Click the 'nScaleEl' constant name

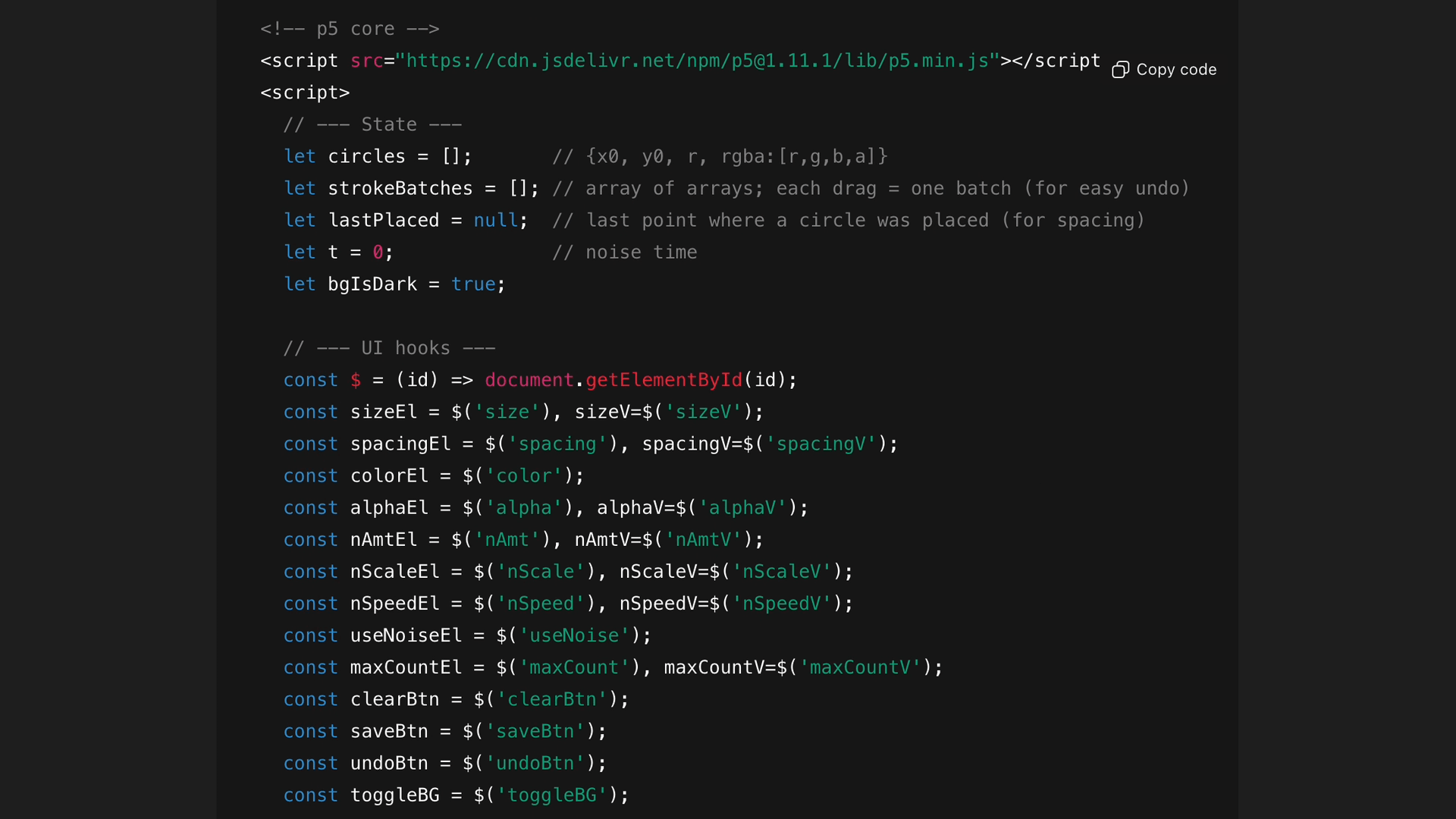click(x=394, y=571)
